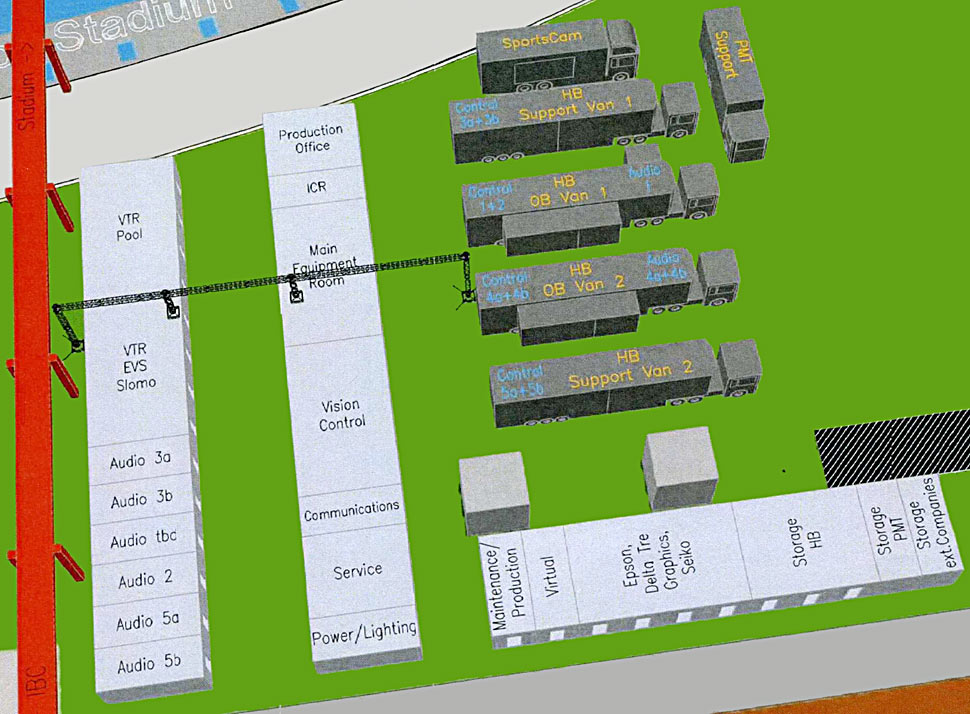970x714 pixels.
Task: Click the Audio 3a cabin
Action: click(x=140, y=460)
